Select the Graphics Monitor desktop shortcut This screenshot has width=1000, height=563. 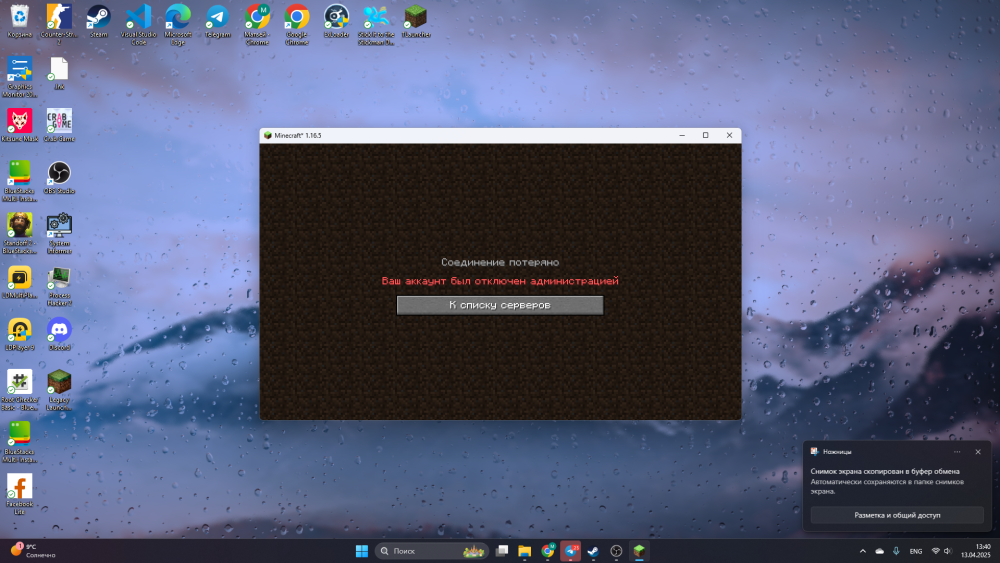coord(20,77)
